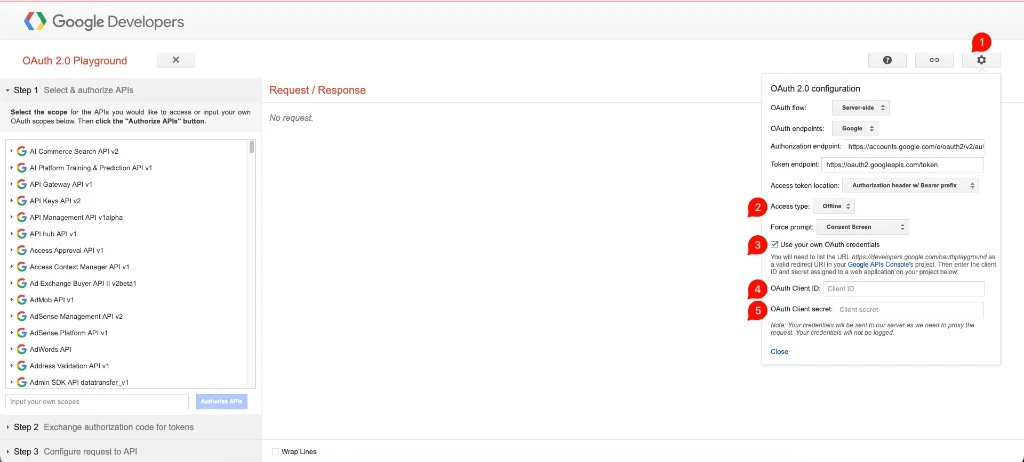Expand the API Management API v1alpha item
Image resolution: width=1024 pixels, height=462 pixels.
[12, 217]
